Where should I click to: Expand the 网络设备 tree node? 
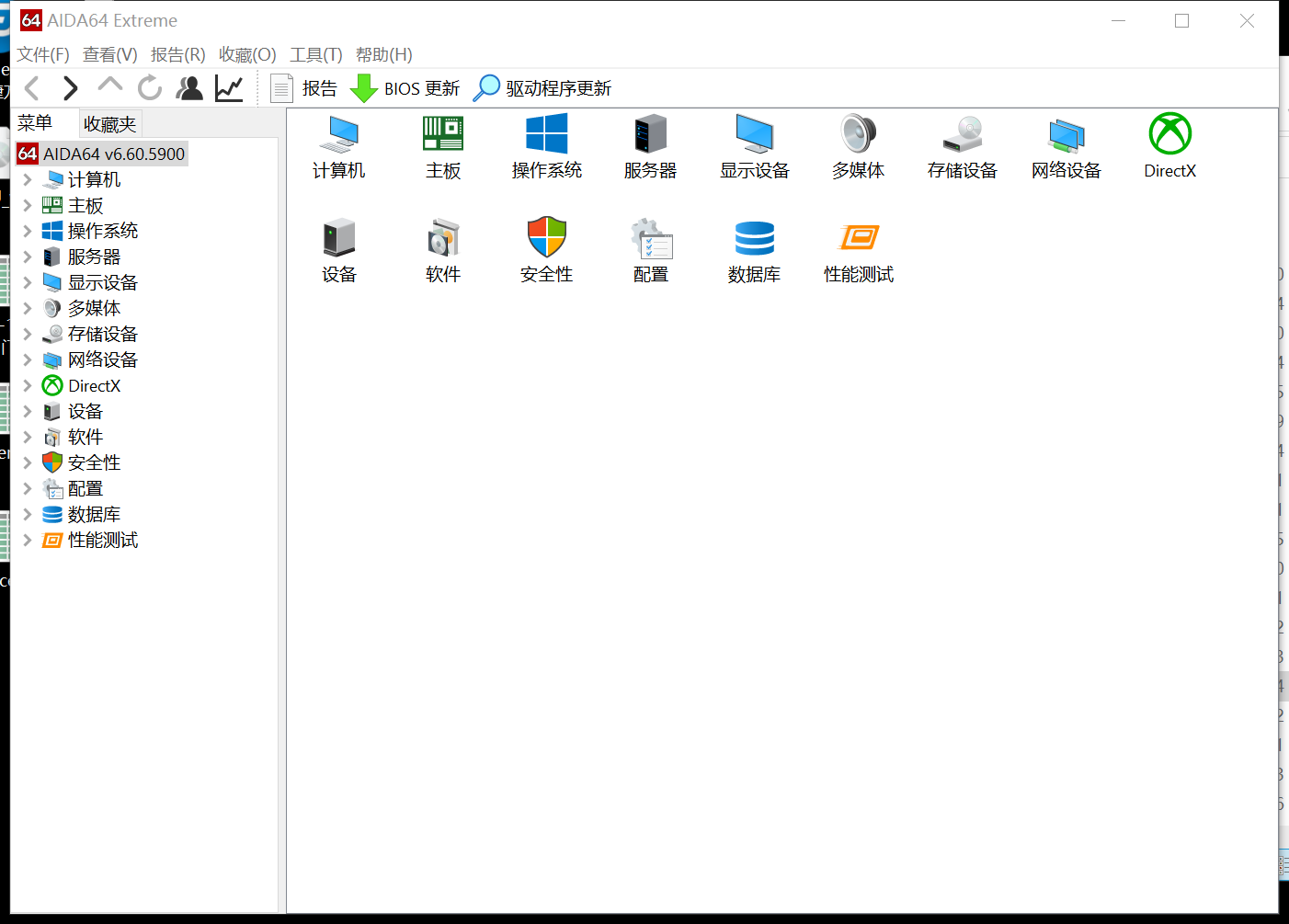coord(28,359)
